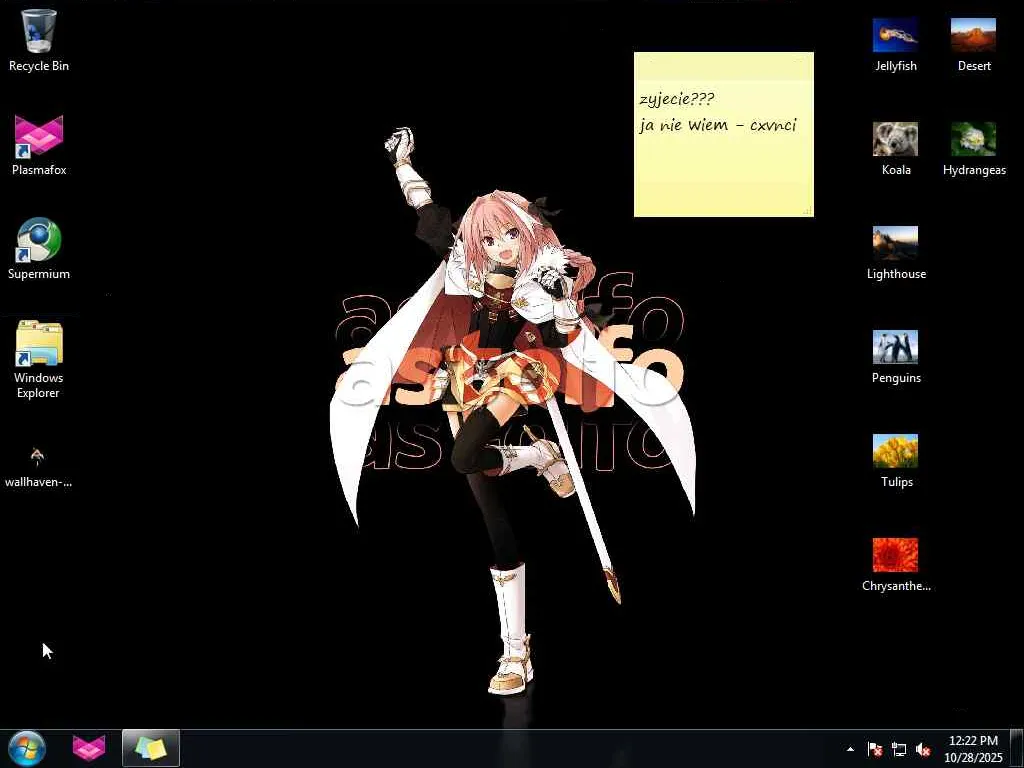The image size is (1024, 768).
Task: Select the Supermium browser shortcut
Action: coord(39,249)
